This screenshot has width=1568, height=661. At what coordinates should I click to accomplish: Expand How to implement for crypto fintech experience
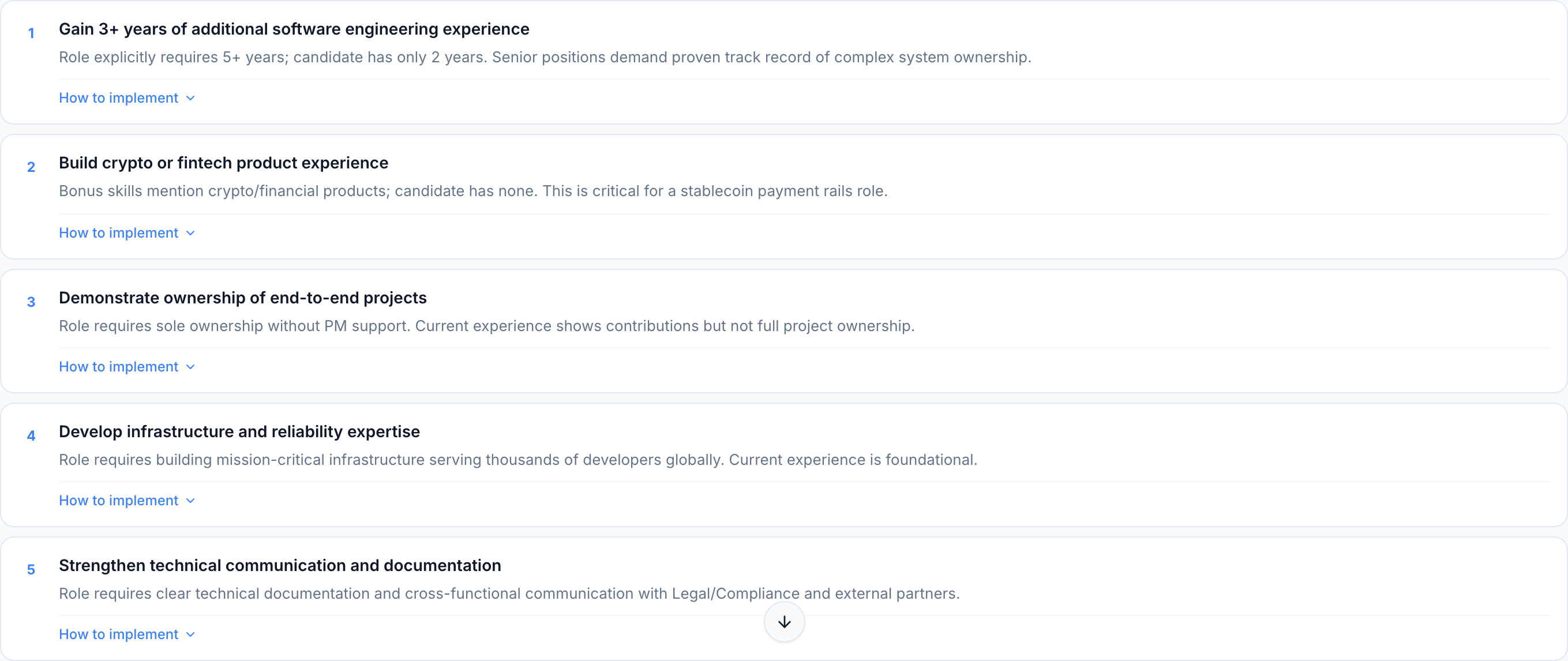point(119,233)
